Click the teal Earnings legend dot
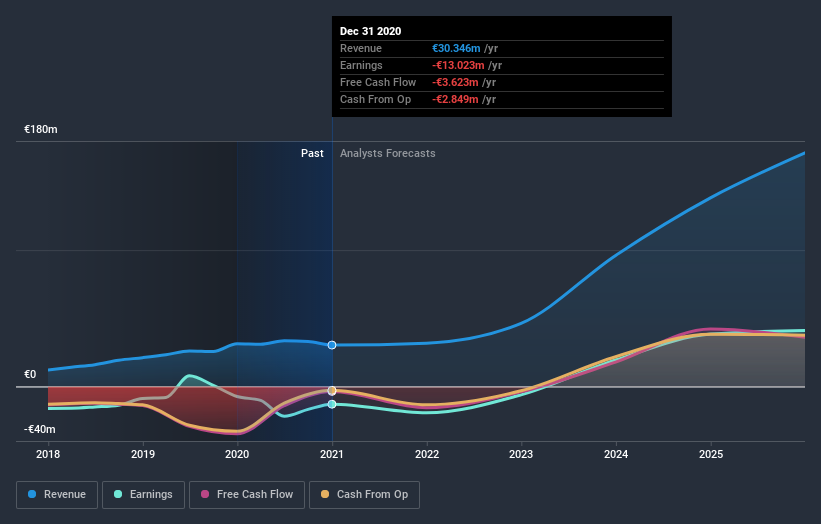This screenshot has height=524, width=821. (x=118, y=494)
